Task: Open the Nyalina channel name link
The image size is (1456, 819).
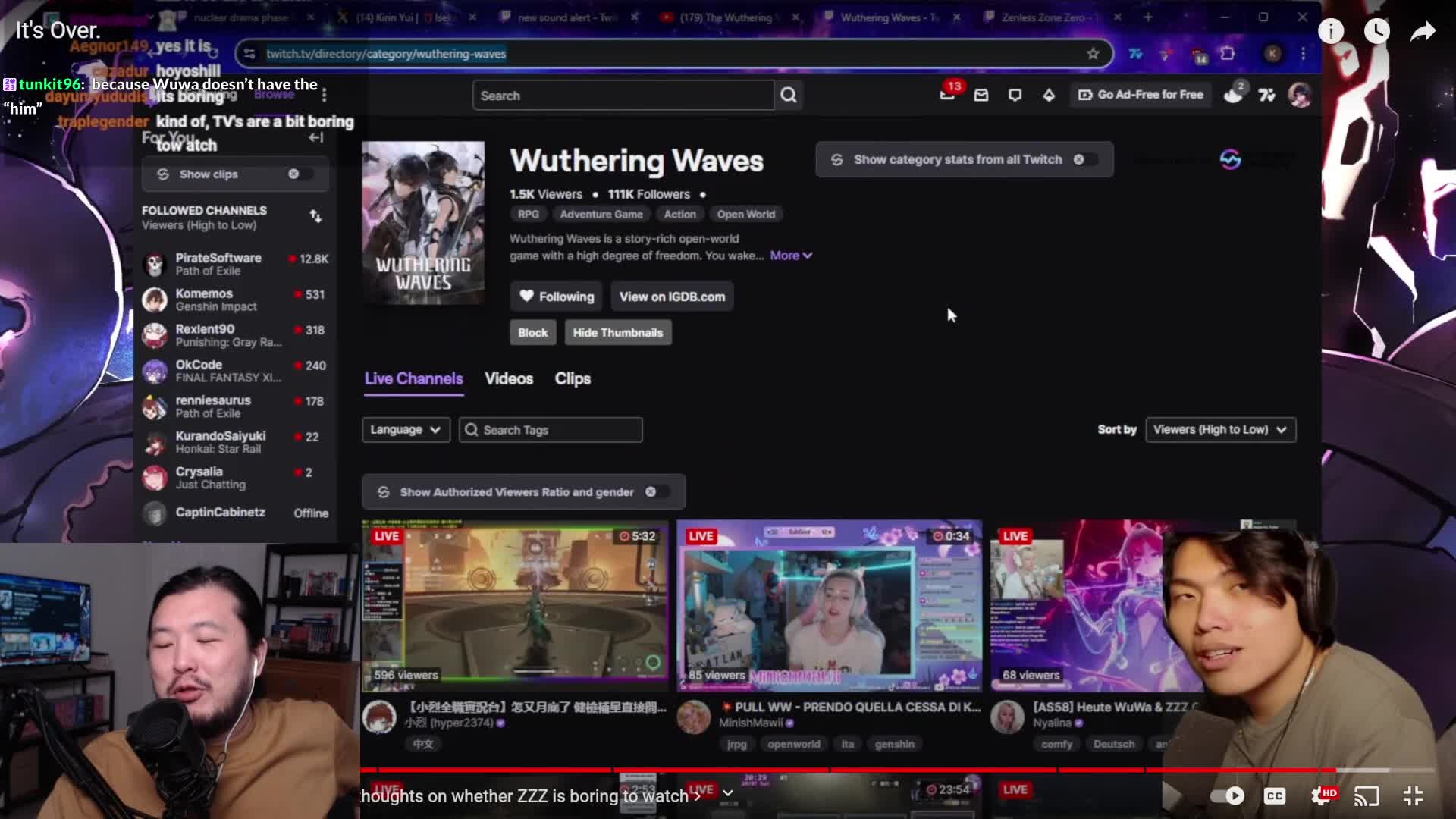Action: tap(1052, 723)
